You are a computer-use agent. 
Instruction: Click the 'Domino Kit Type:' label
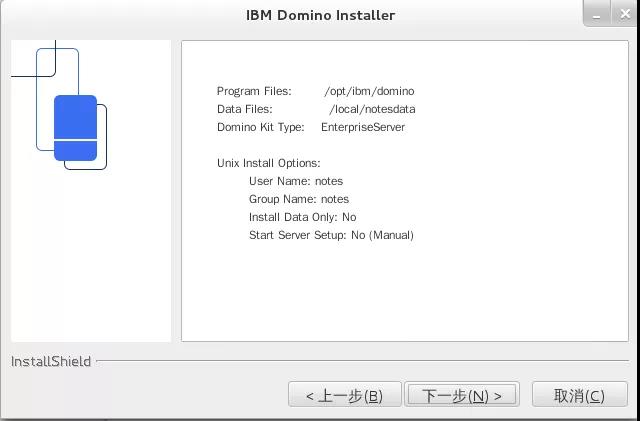tap(261, 127)
